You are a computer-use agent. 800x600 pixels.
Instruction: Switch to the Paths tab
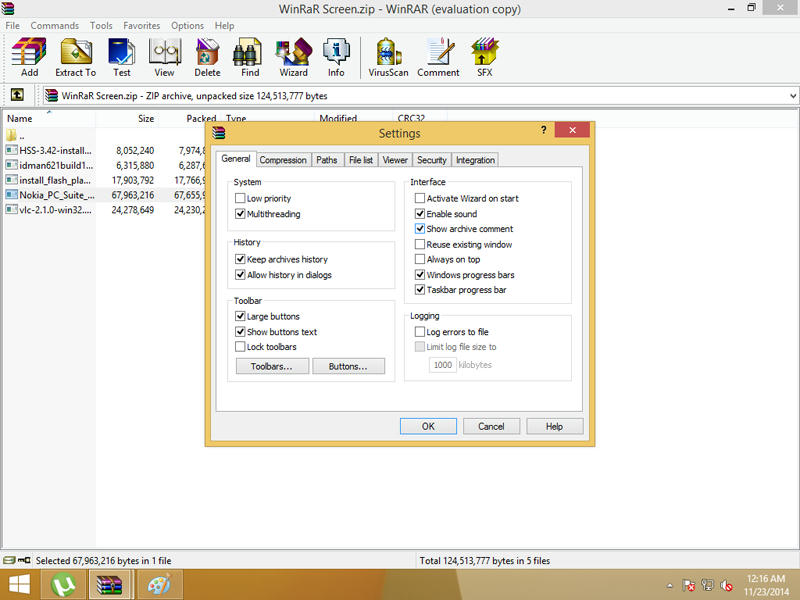[327, 160]
